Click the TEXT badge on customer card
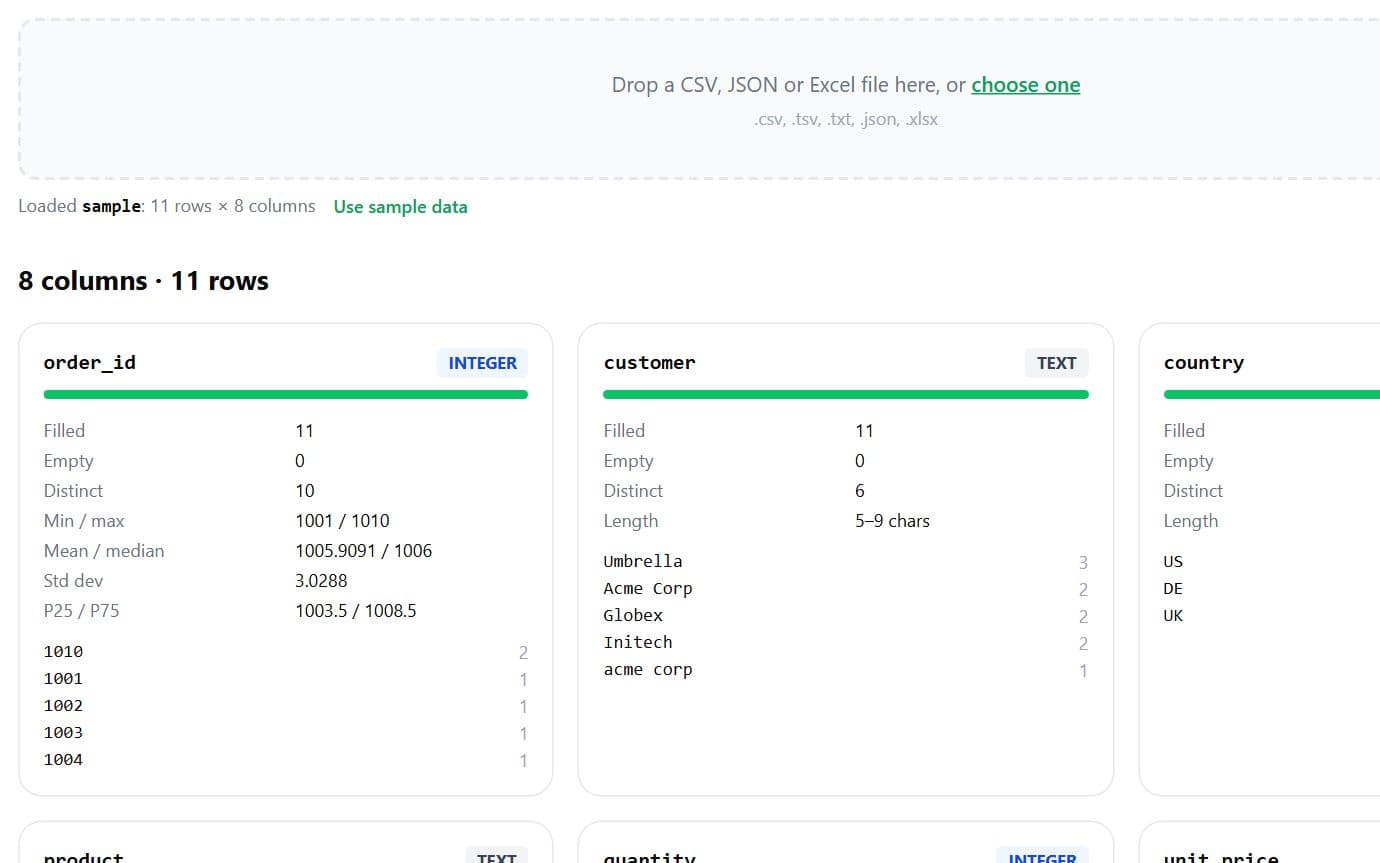This screenshot has height=863, width=1380. pyautogui.click(x=1056, y=363)
